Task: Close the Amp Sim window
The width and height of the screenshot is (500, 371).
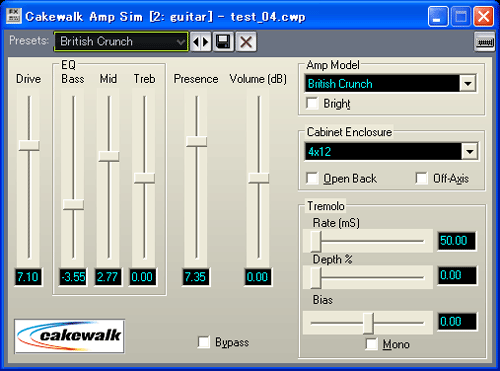Action: [483, 16]
